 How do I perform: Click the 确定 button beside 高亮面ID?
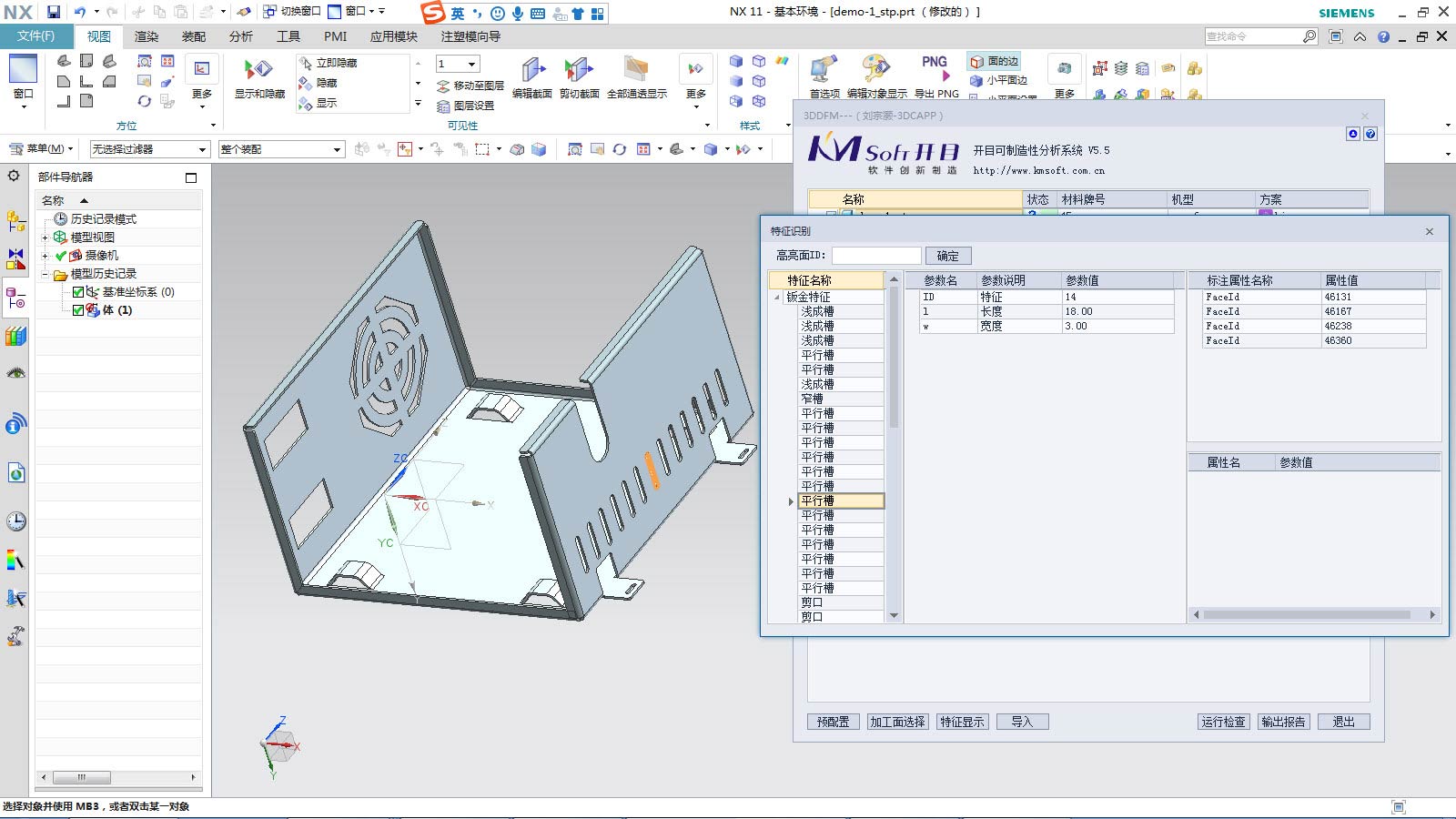click(947, 256)
